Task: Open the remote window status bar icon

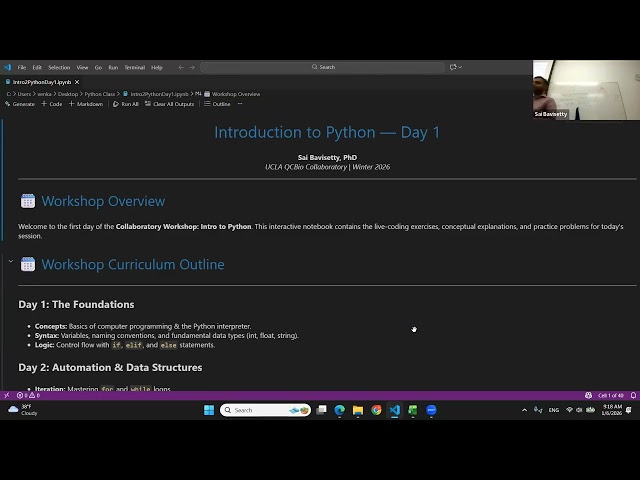Action: pyautogui.click(x=6, y=395)
